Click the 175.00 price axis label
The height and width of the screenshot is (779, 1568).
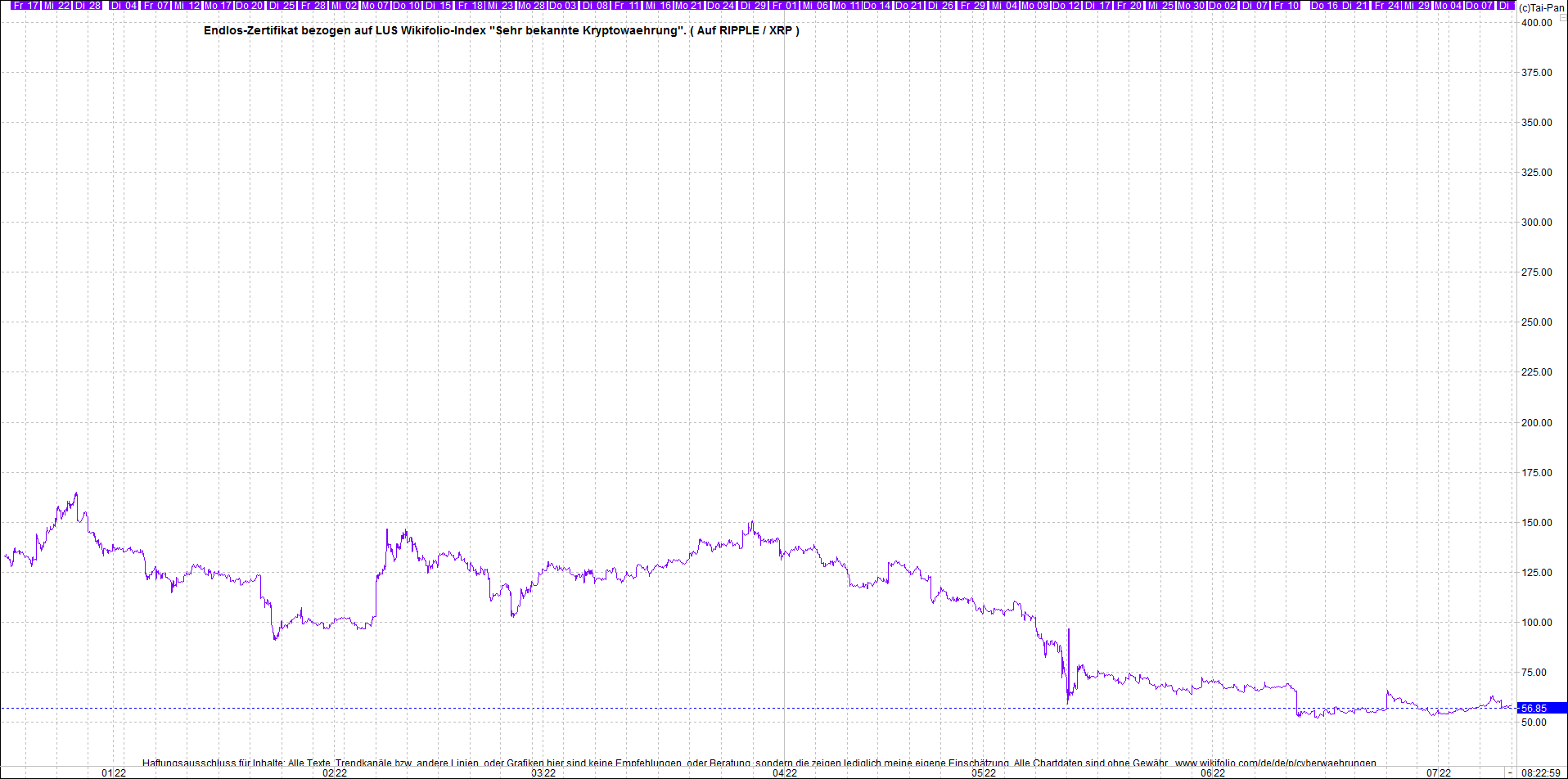coord(1536,473)
